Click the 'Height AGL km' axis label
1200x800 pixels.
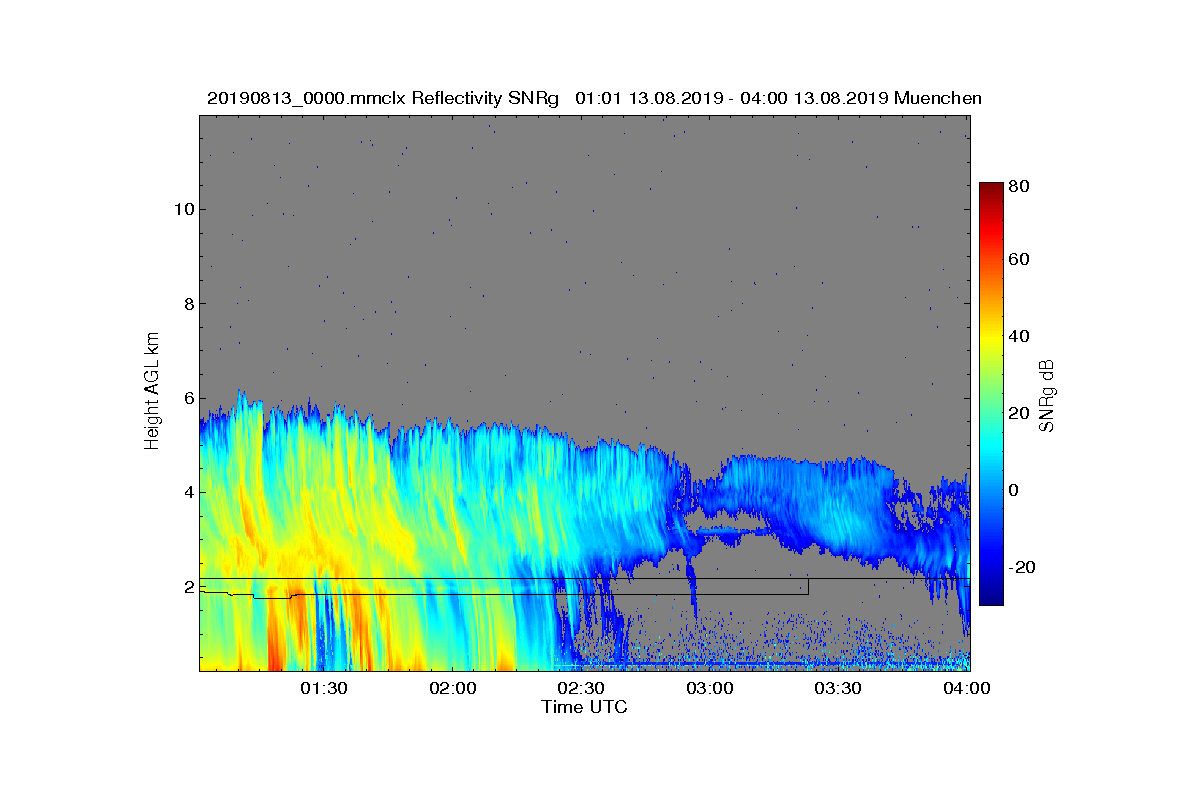[x=152, y=392]
